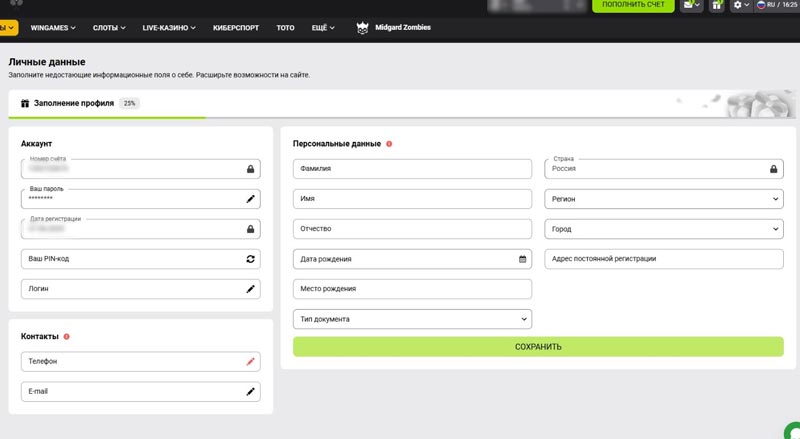Open the calendar icon in Дата рождения
800x439 pixels.
point(522,259)
